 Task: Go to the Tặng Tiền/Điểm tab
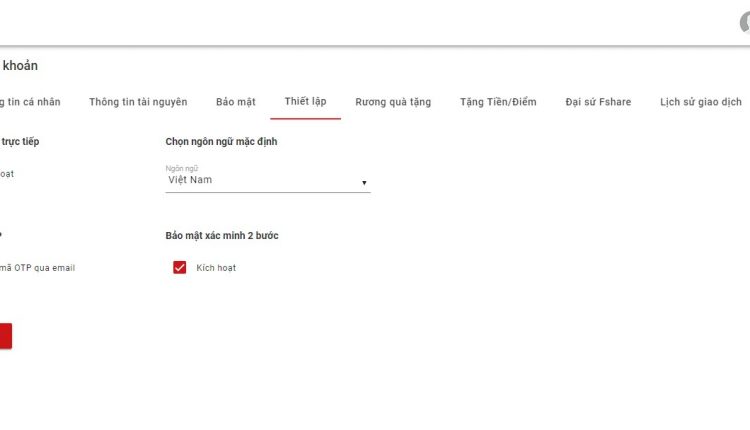pyautogui.click(x=498, y=102)
